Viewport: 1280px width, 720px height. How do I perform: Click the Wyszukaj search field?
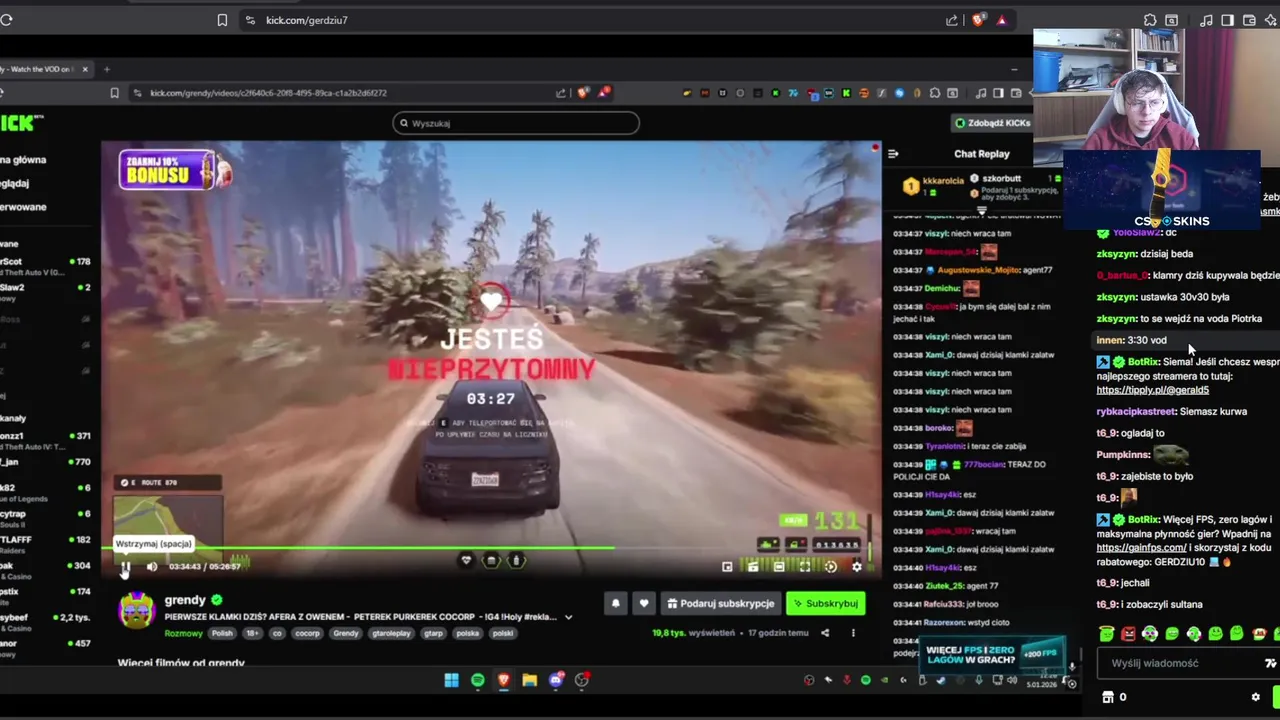click(516, 123)
